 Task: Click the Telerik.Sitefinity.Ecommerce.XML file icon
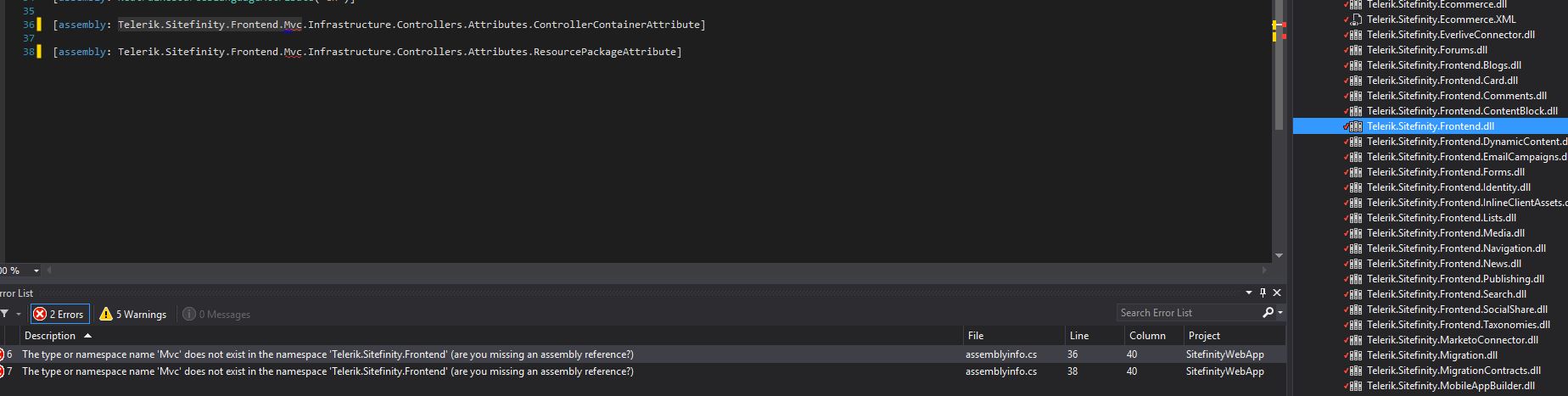pos(1356,20)
